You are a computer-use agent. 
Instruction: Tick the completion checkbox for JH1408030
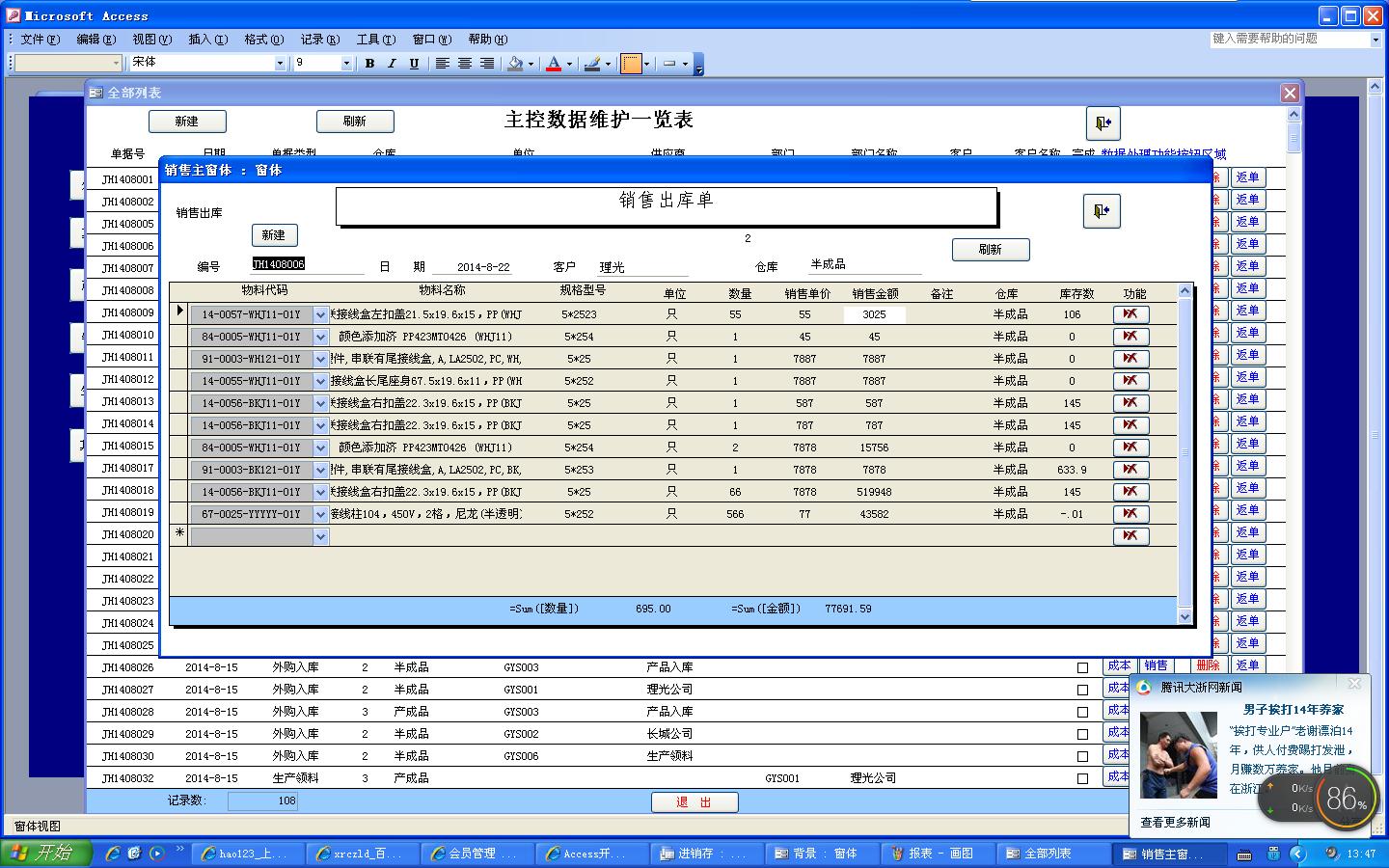pyautogui.click(x=1082, y=756)
